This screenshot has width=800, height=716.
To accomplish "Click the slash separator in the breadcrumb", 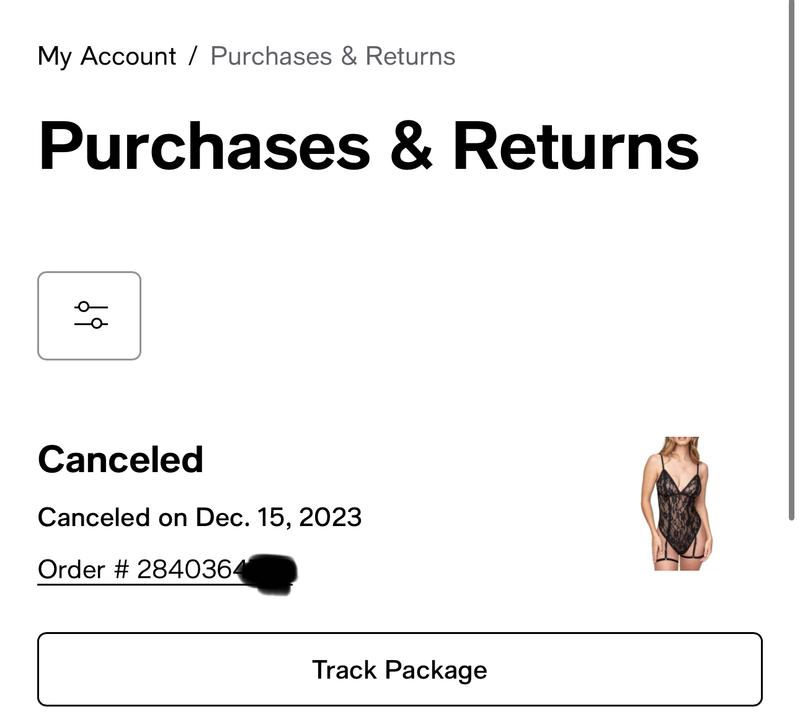I will point(193,56).
